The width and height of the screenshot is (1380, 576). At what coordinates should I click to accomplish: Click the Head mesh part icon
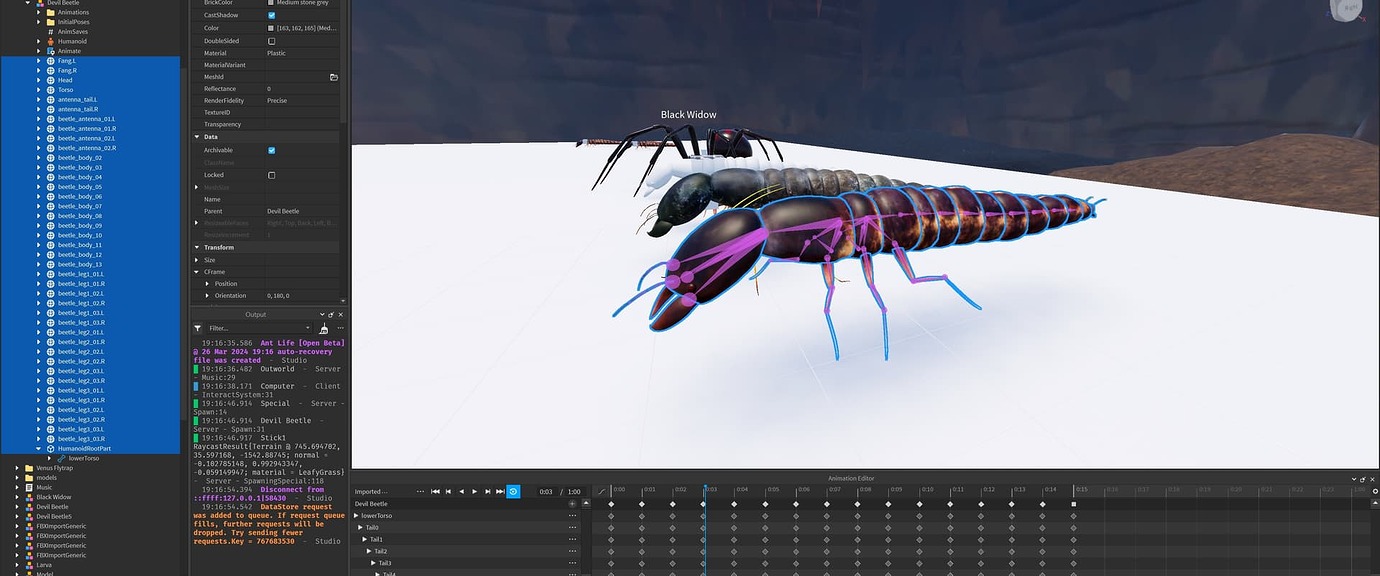click(x=51, y=80)
